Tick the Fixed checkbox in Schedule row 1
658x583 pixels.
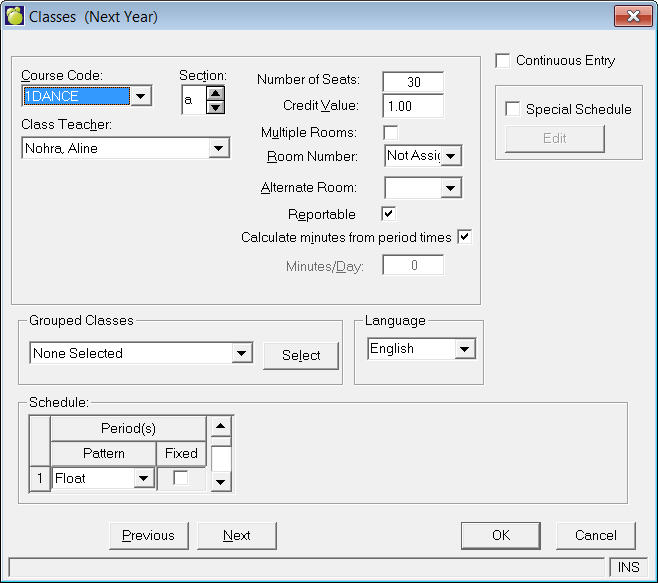[181, 478]
